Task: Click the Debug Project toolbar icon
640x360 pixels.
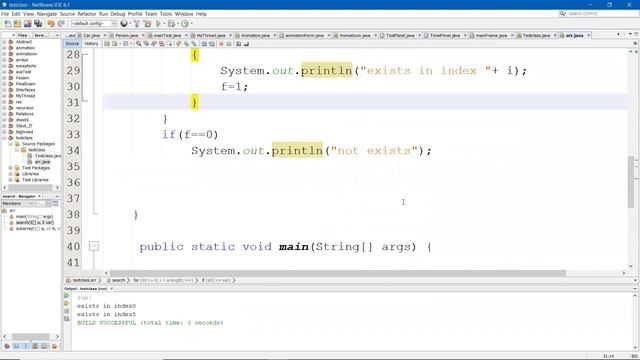Action: click(x=171, y=24)
